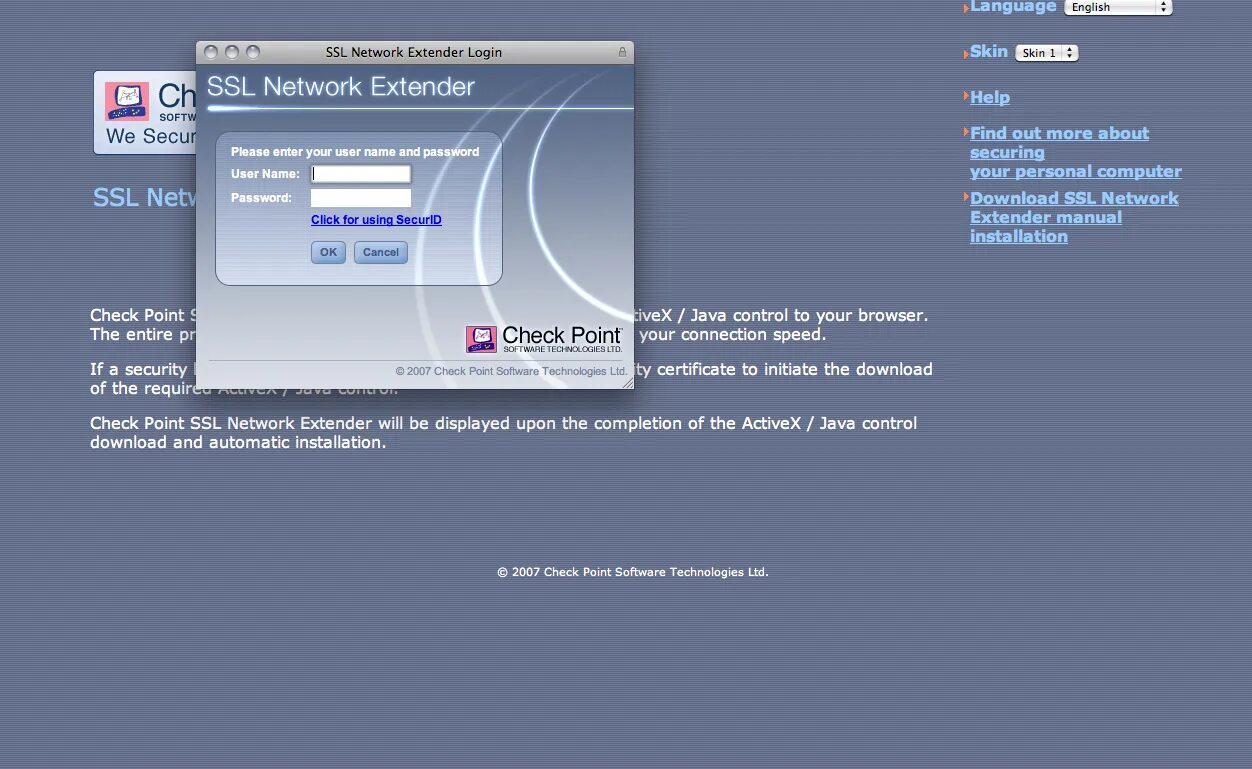This screenshot has width=1252, height=769.
Task: Click the arrow bullet beside Help
Action: 966,96
